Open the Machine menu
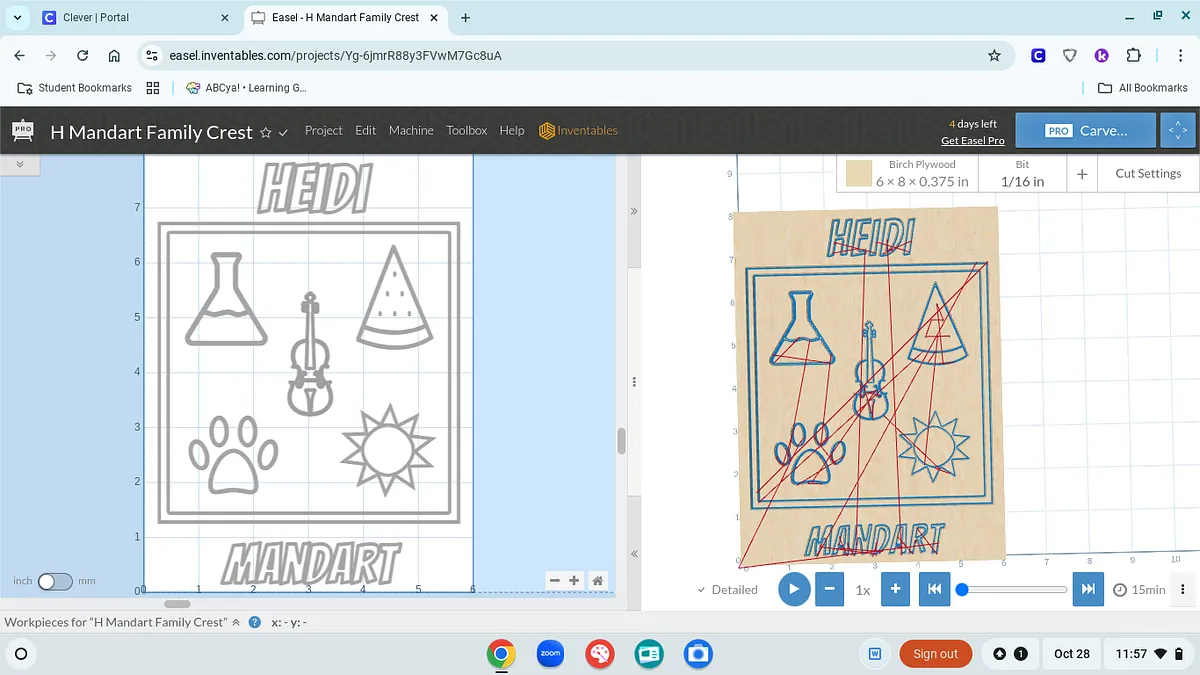The image size is (1200, 675). click(x=411, y=131)
